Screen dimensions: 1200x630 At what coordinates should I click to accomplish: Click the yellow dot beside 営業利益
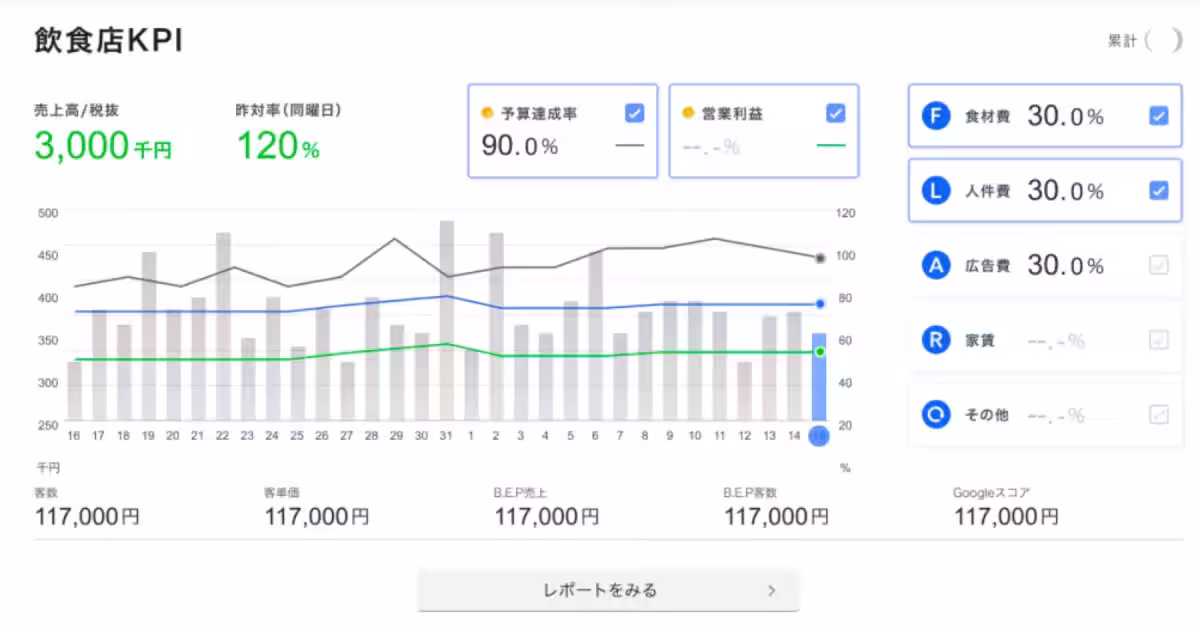687,114
